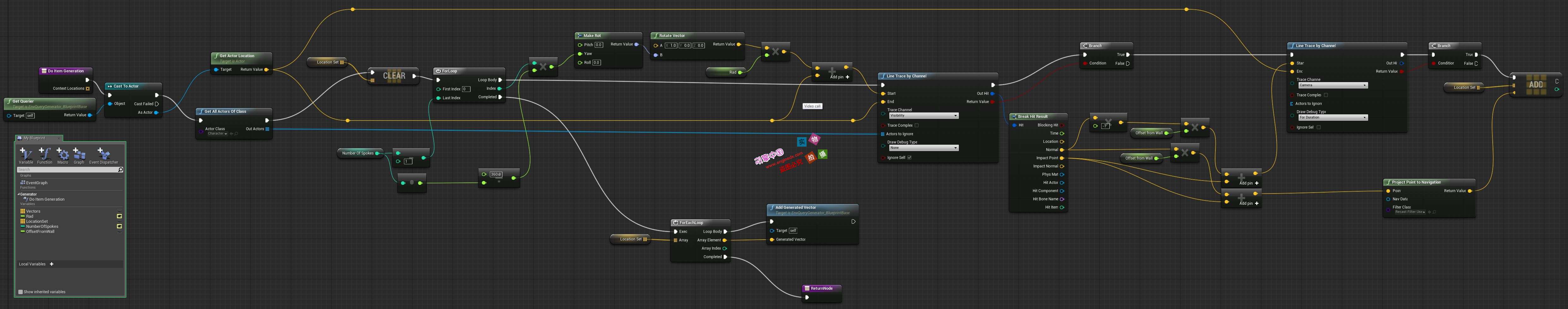The height and width of the screenshot is (309, 1568).
Task: Select the NumberOfSpokes variable
Action: 42,226
